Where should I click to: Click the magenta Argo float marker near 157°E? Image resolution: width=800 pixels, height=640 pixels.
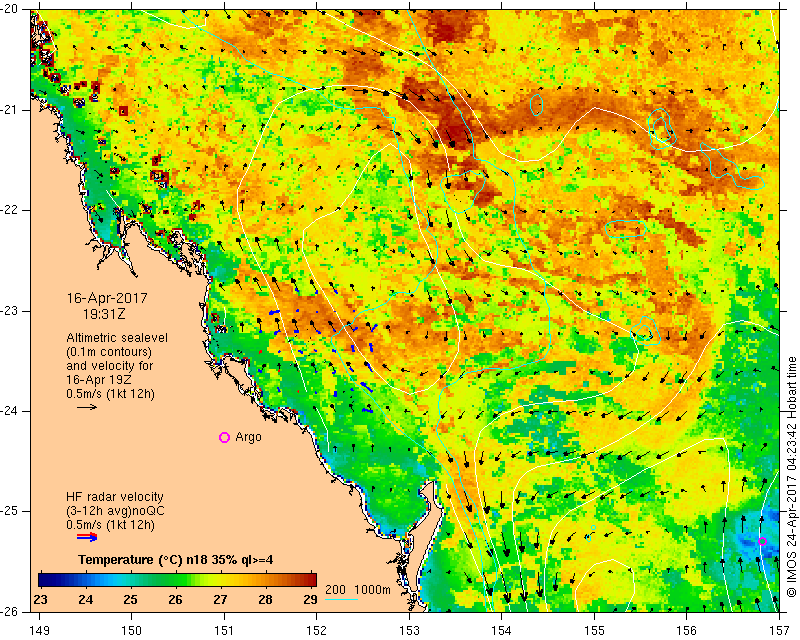click(x=762, y=541)
